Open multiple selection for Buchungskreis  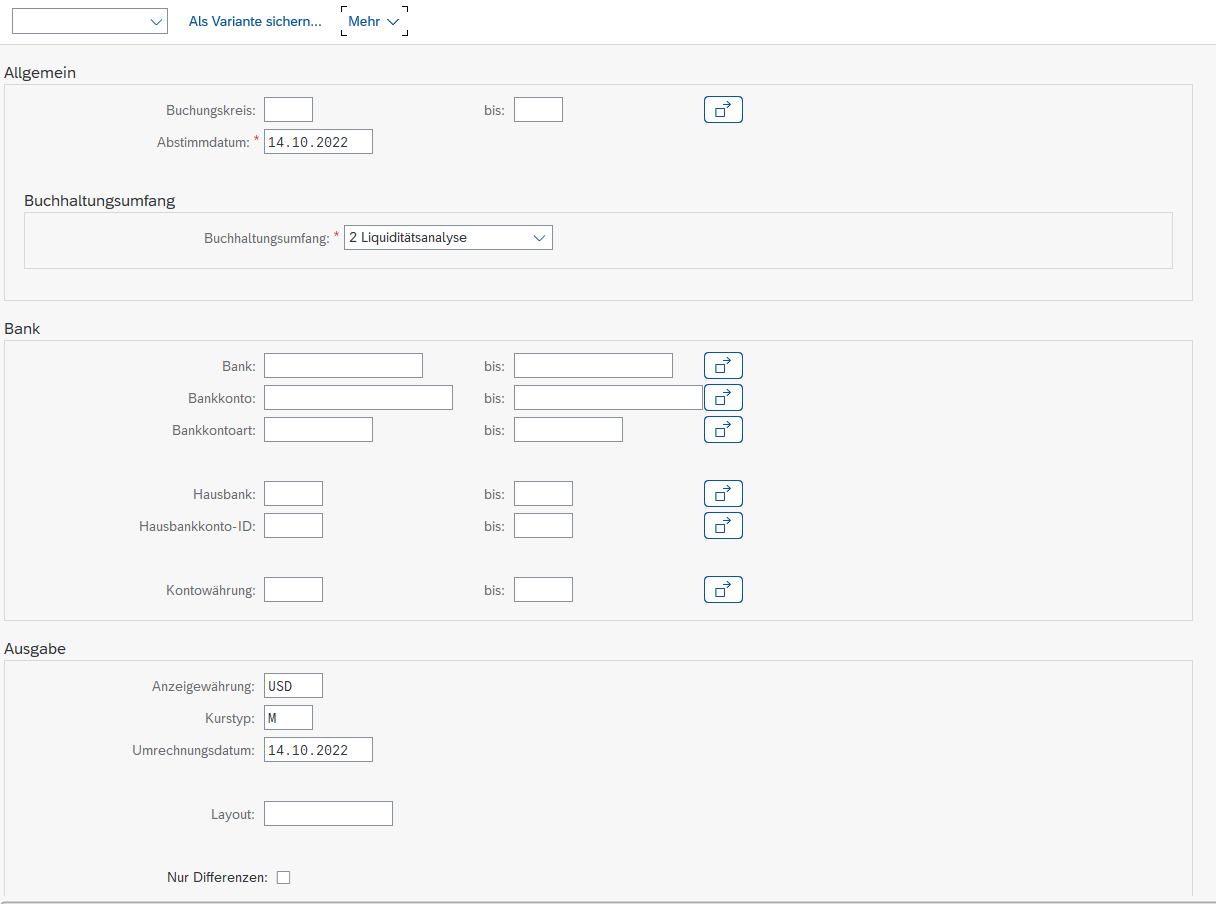point(723,110)
